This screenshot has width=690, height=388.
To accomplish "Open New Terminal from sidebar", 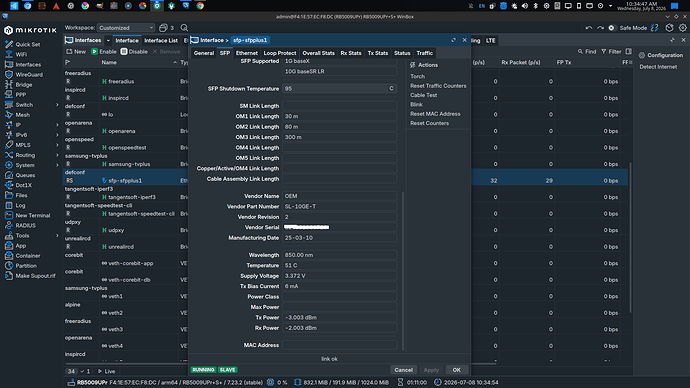I will coord(33,216).
